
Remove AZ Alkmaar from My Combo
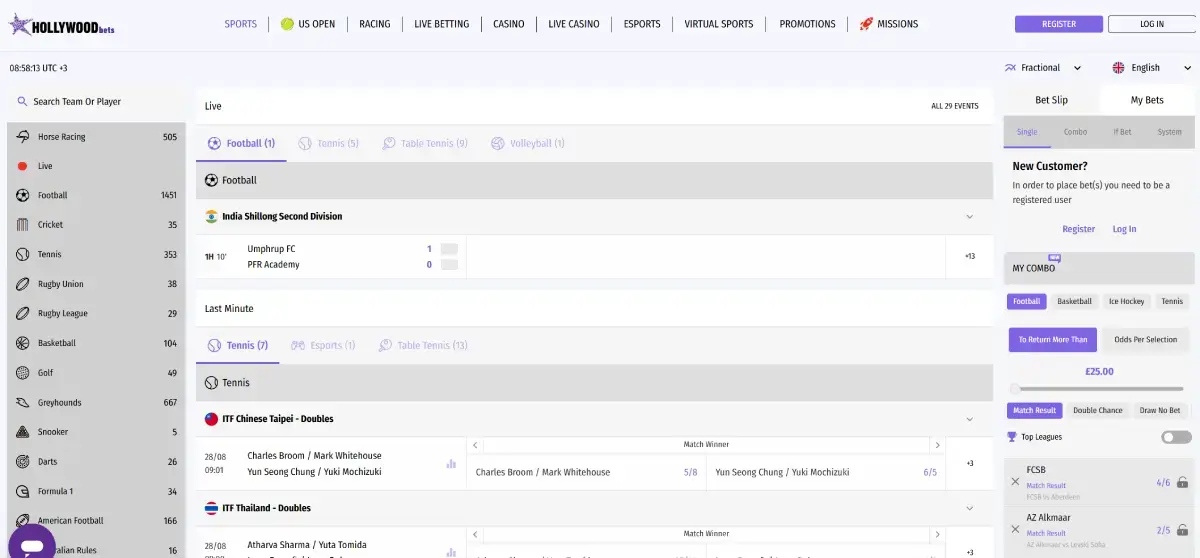coord(1015,530)
